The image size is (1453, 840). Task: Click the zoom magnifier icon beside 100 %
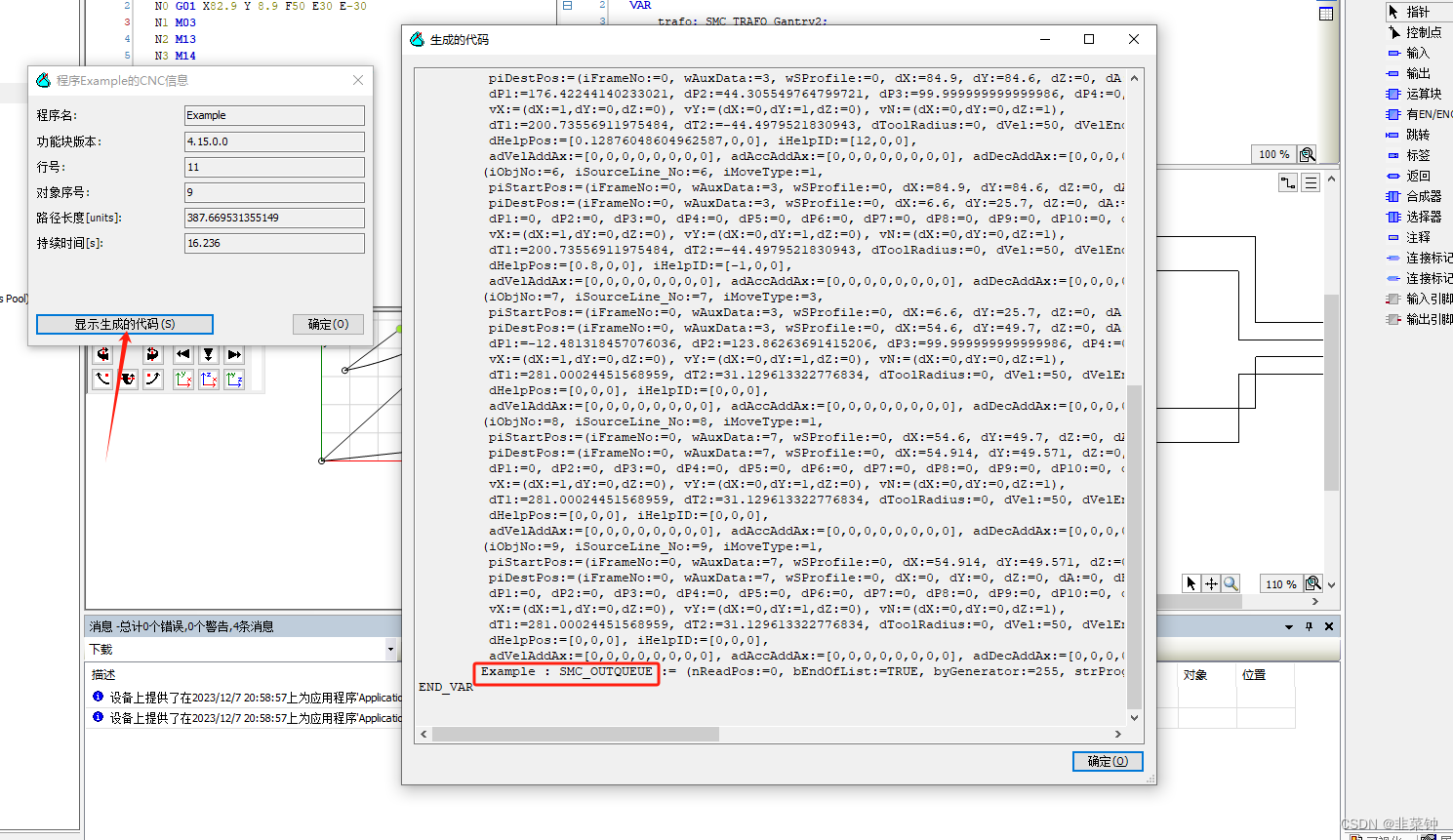(x=1308, y=154)
